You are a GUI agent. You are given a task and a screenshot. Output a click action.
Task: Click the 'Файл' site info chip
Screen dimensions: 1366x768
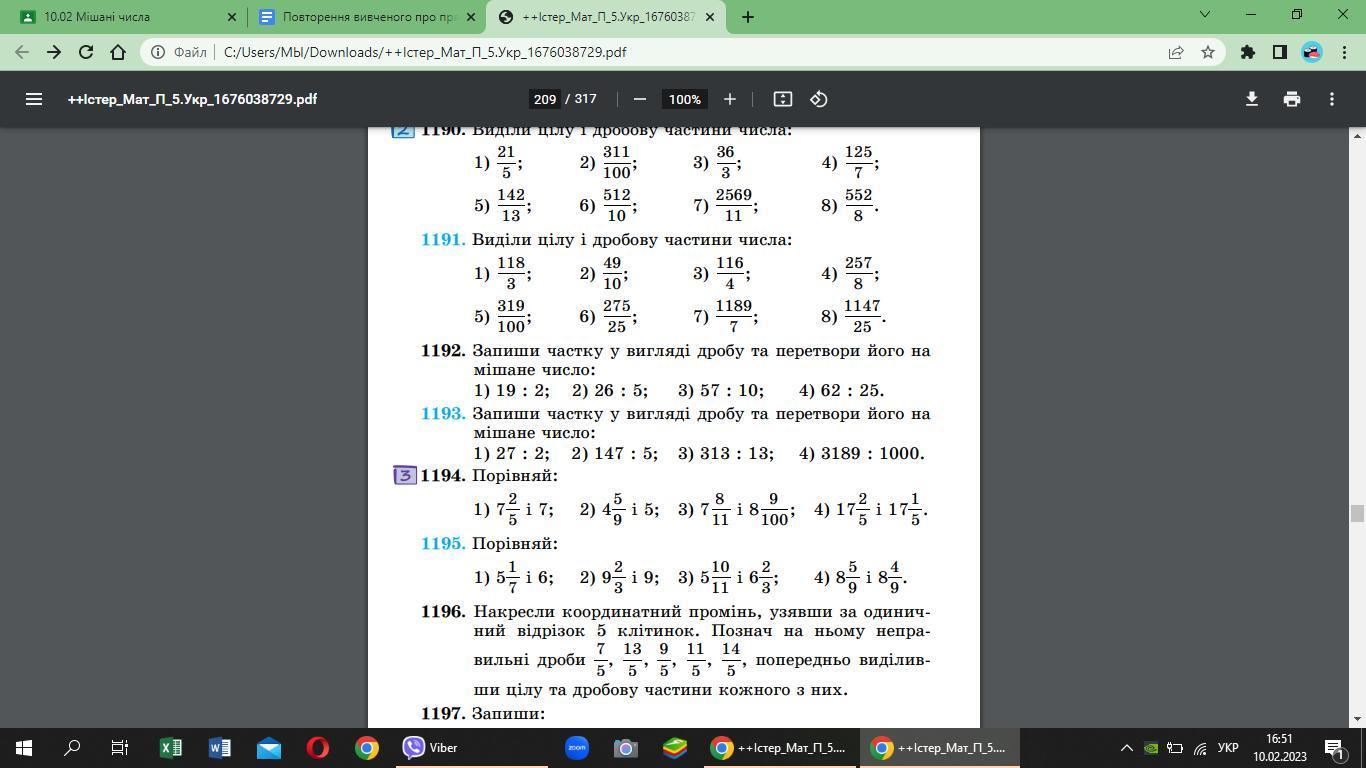(x=179, y=52)
